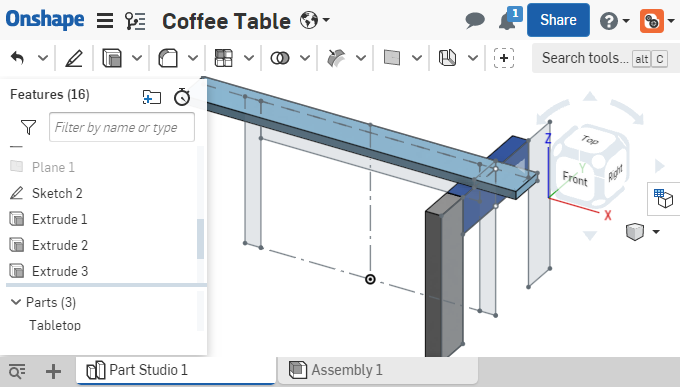Switch to Assembly 1 tab
The image size is (680, 387).
pyautogui.click(x=378, y=370)
